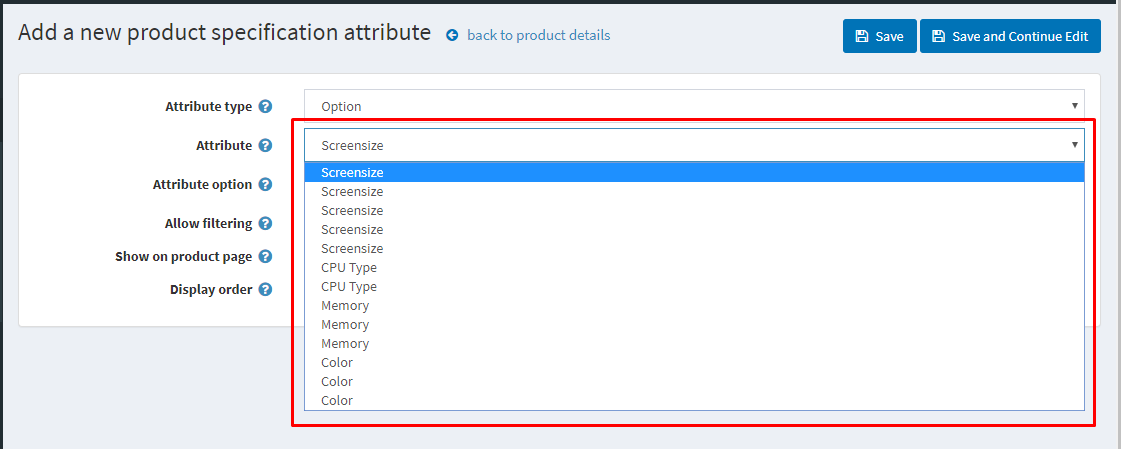Image resolution: width=1121 pixels, height=449 pixels.
Task: Pick the topmost Memory list option
Action: (x=694, y=305)
